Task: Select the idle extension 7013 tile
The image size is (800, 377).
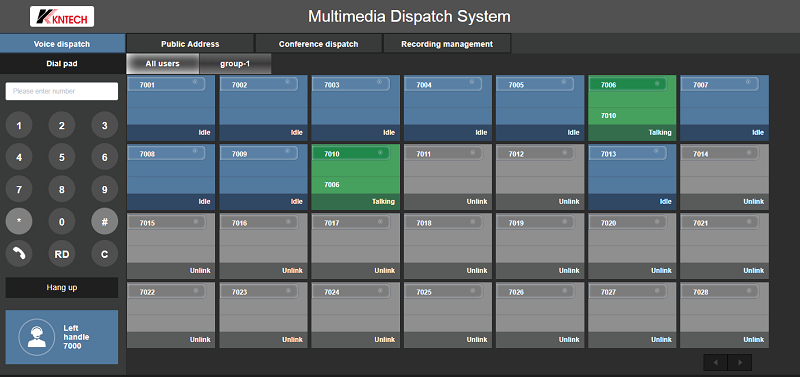Action: coord(632,177)
